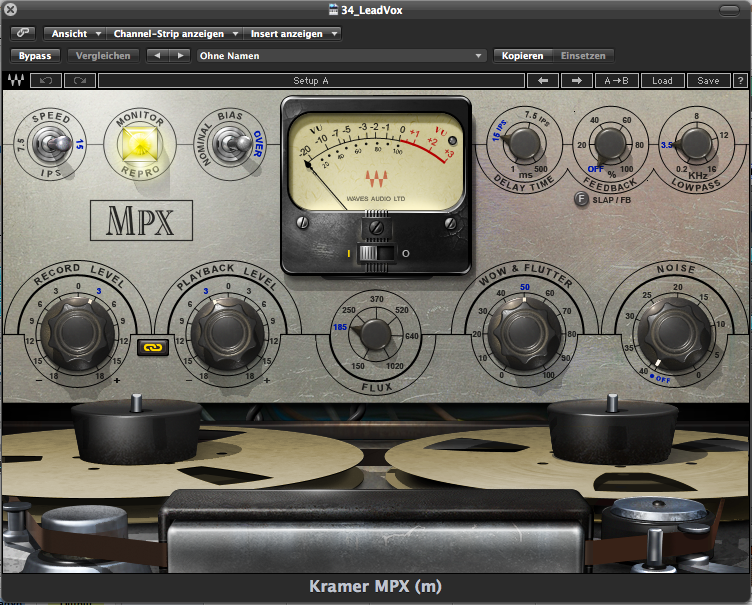Click the Kopieren button
The height and width of the screenshot is (605, 752).
(x=523, y=56)
